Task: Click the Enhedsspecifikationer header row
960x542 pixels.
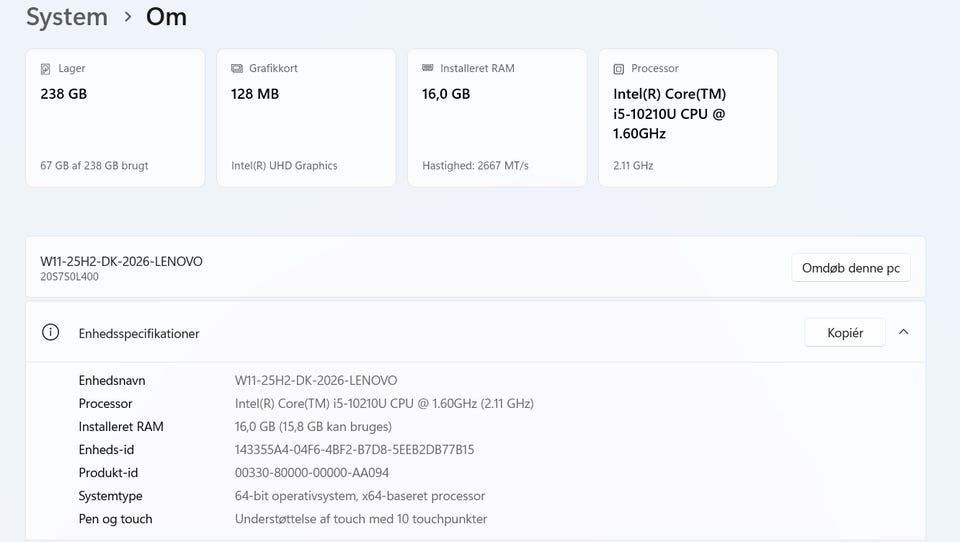Action: click(400, 333)
